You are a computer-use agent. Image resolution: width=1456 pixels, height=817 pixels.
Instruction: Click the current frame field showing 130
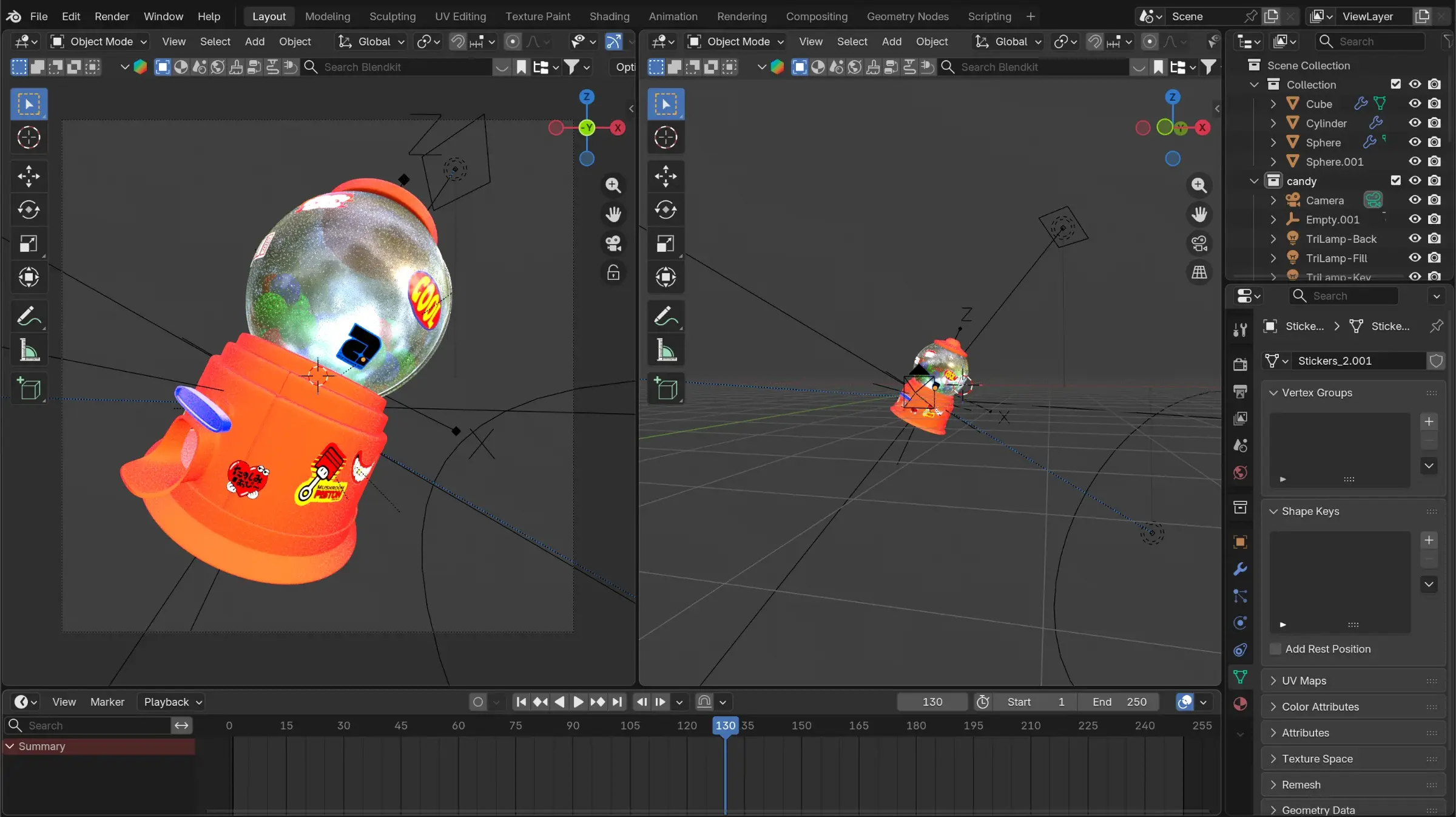[932, 702]
